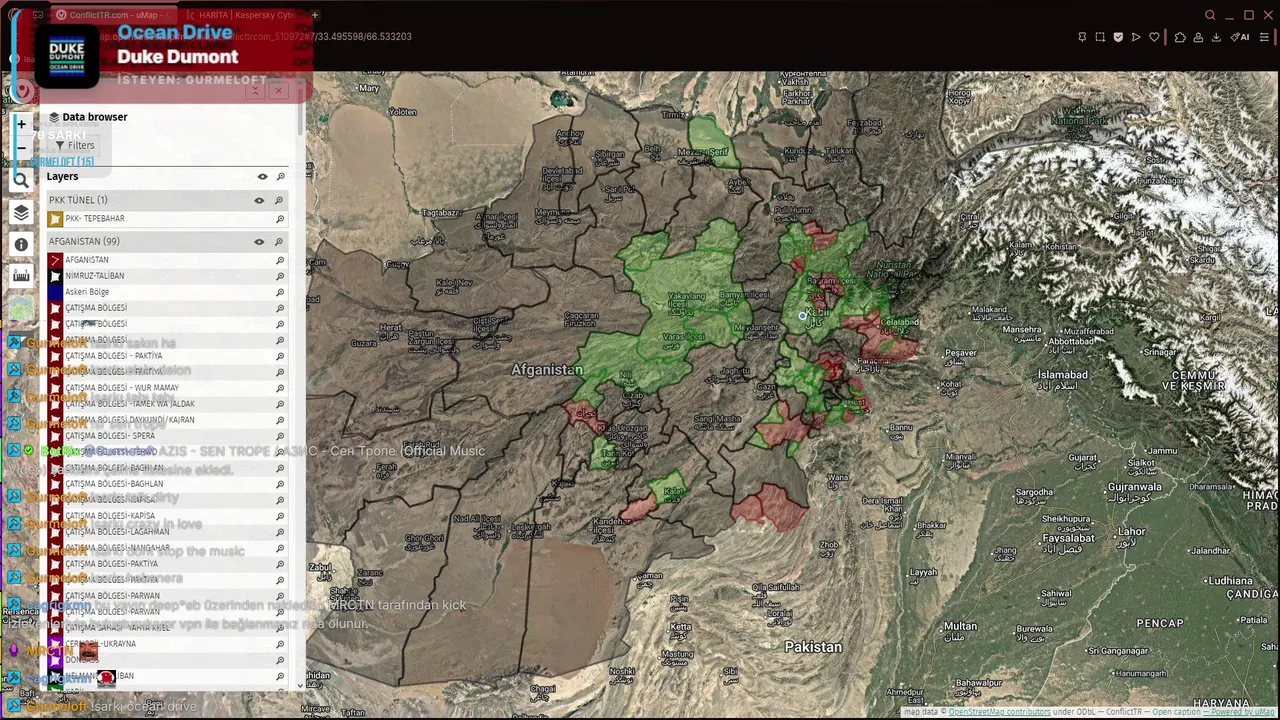1280x720 pixels.
Task: Select ÇATIŞMA BÖLGESİ-LAGAHMAN row
Action: tap(167, 532)
